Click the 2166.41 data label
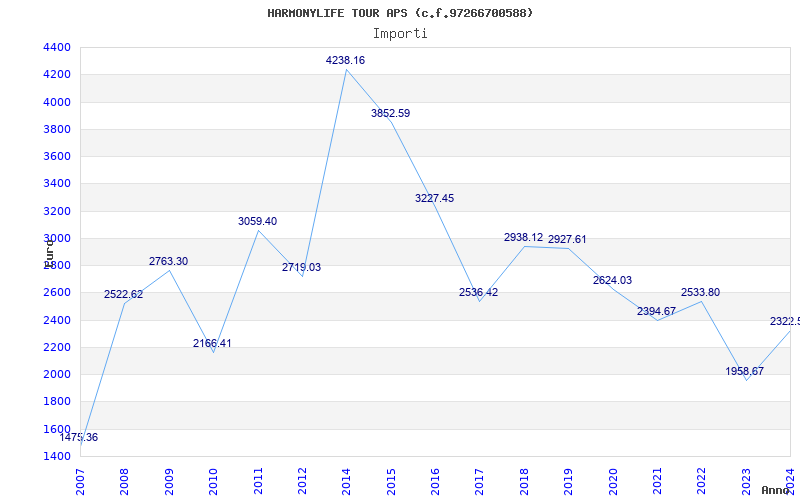Screen dimensions: 800x500 click(x=212, y=343)
